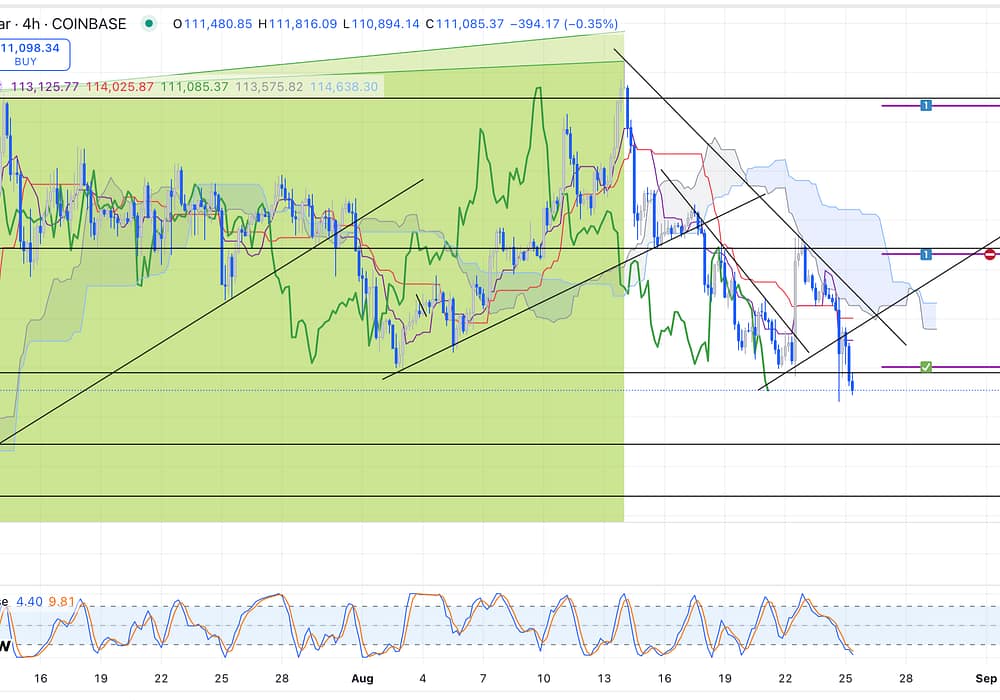Screen dimensions: 1000x700
Task: Click the green checkmark marker on purple line
Action: pyautogui.click(x=926, y=368)
